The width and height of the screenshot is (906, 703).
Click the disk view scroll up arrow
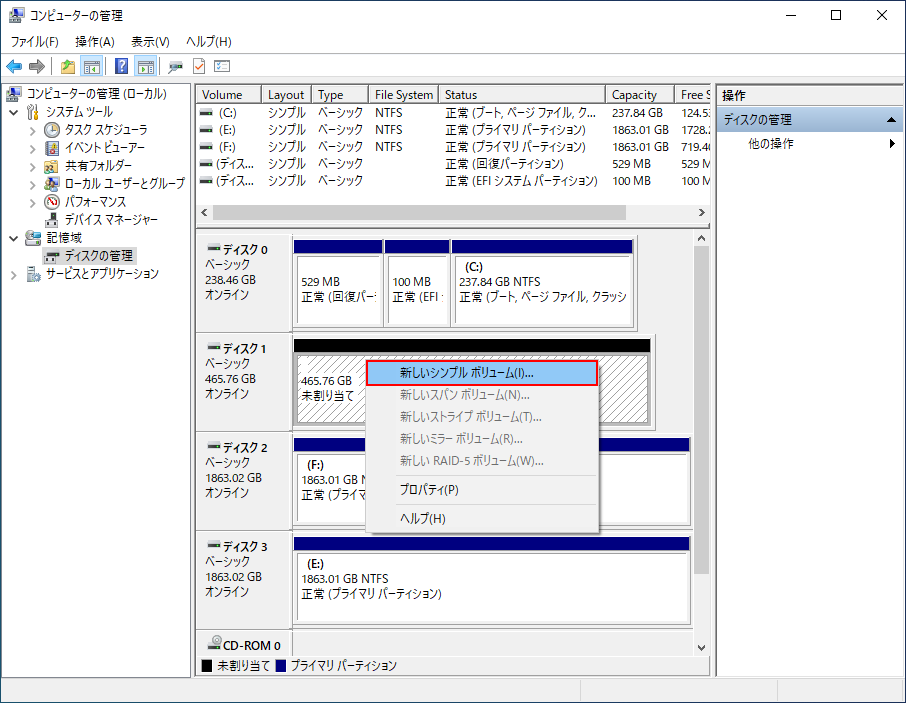click(x=701, y=238)
